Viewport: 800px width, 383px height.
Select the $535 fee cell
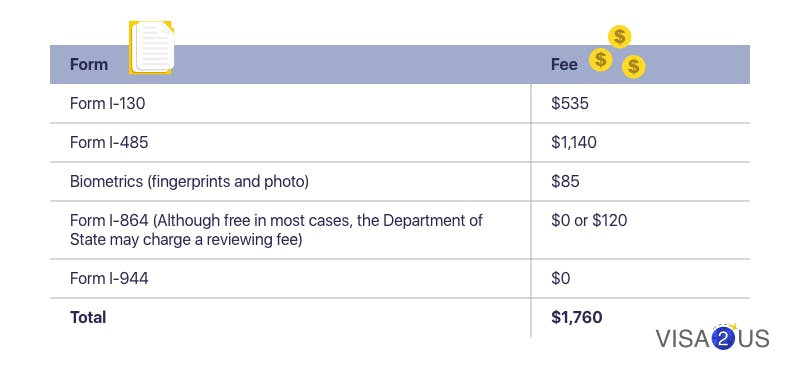[x=570, y=104]
